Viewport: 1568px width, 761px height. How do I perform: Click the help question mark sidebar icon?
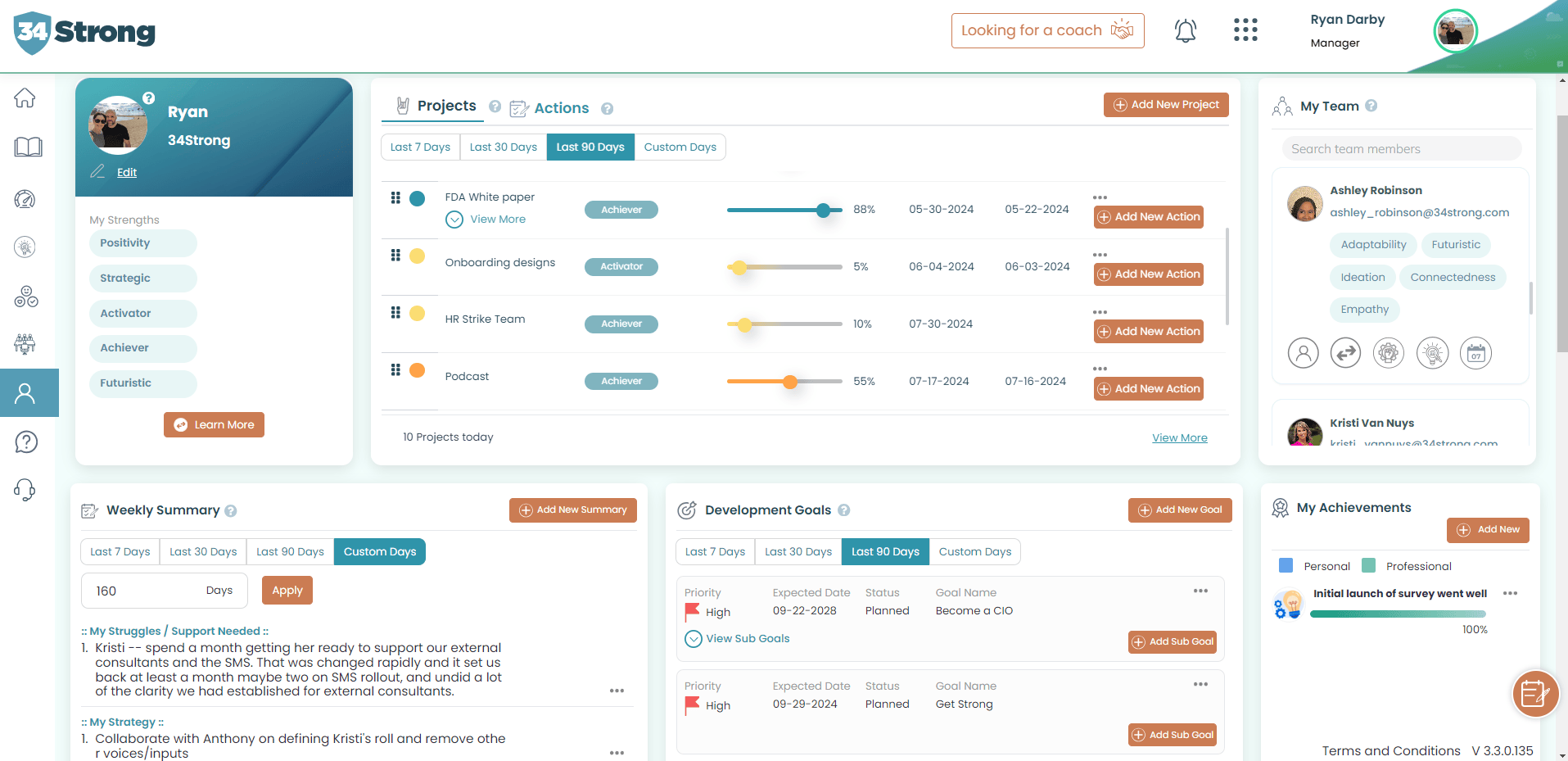click(26, 442)
